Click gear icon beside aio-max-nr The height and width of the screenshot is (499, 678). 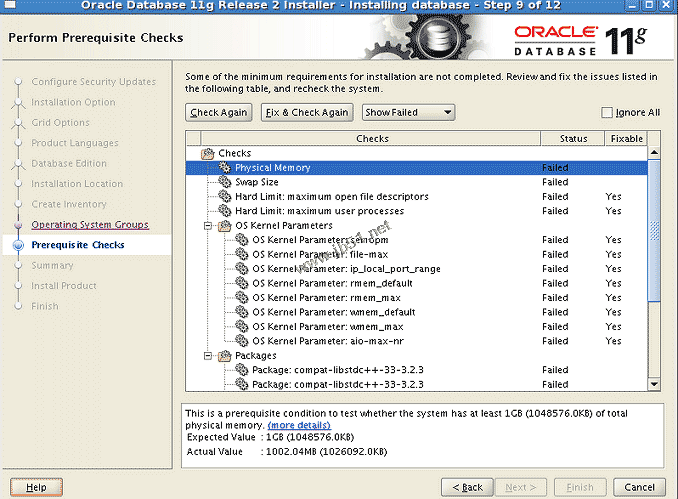241,341
